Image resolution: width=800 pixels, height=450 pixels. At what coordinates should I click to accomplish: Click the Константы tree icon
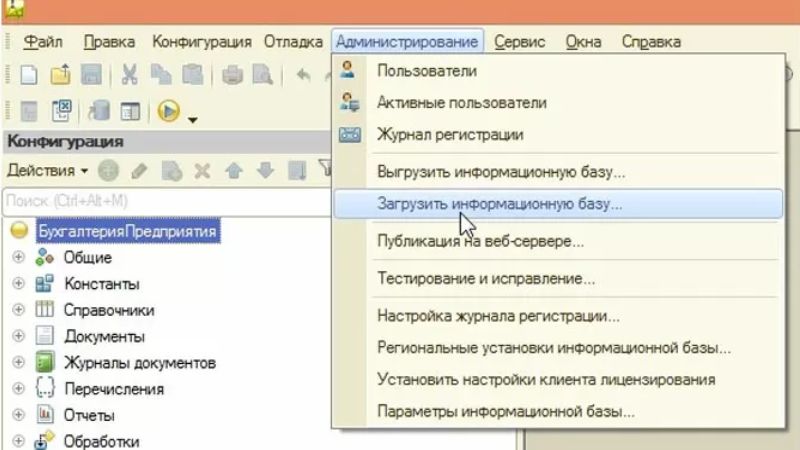(45, 283)
